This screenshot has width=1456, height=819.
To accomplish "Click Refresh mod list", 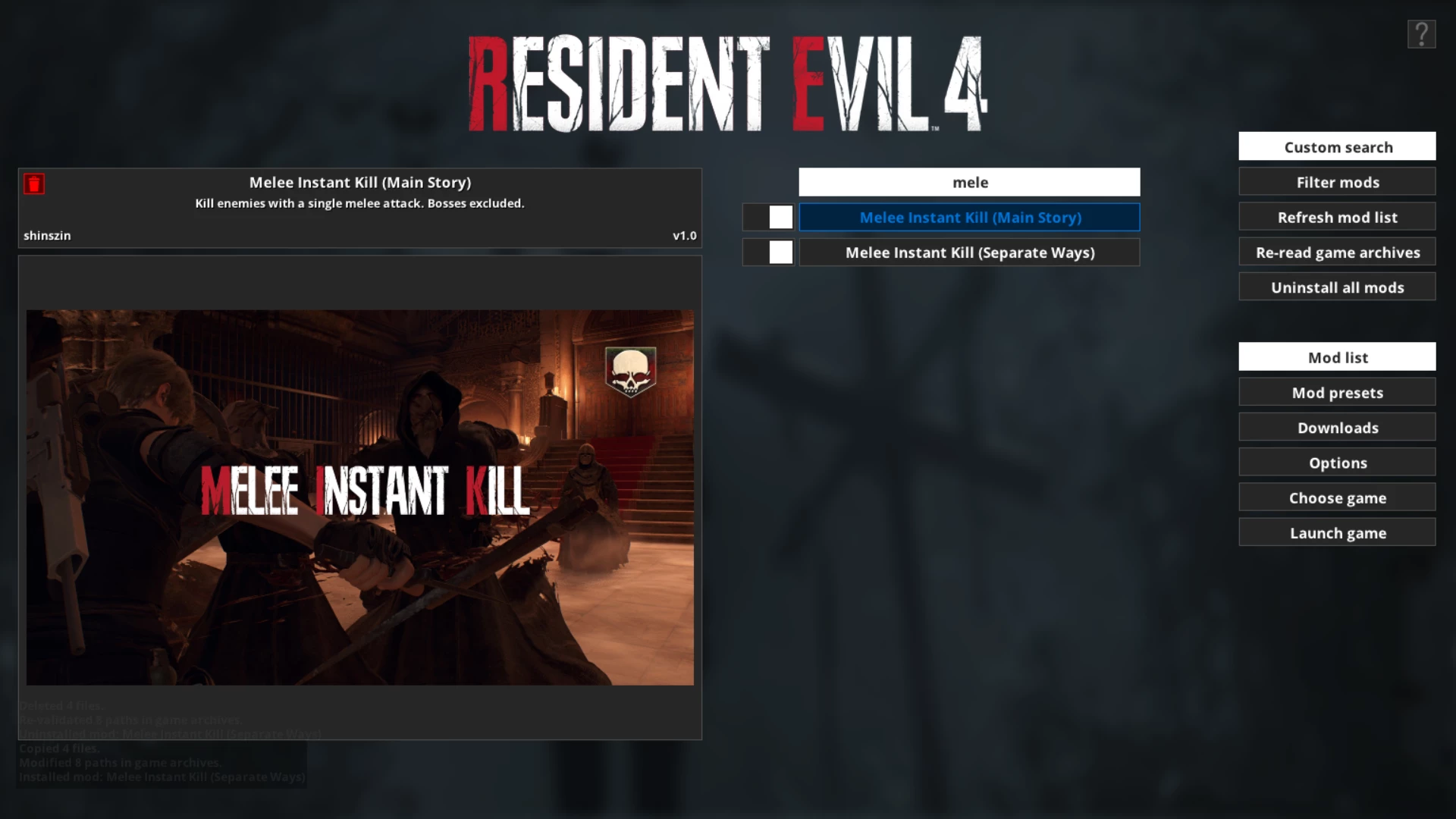I will click(1337, 217).
